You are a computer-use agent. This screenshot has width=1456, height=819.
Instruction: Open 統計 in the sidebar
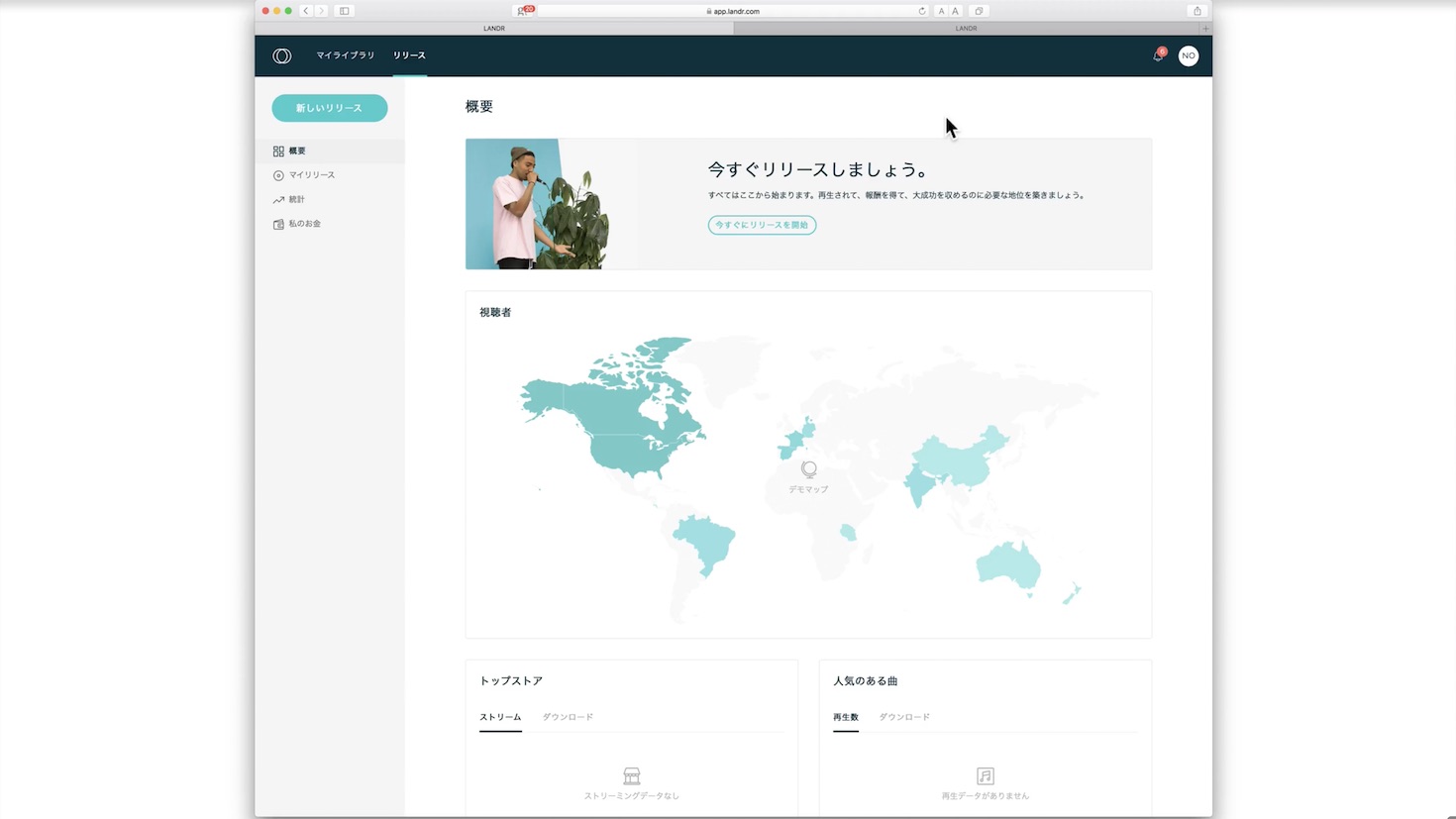330,200
